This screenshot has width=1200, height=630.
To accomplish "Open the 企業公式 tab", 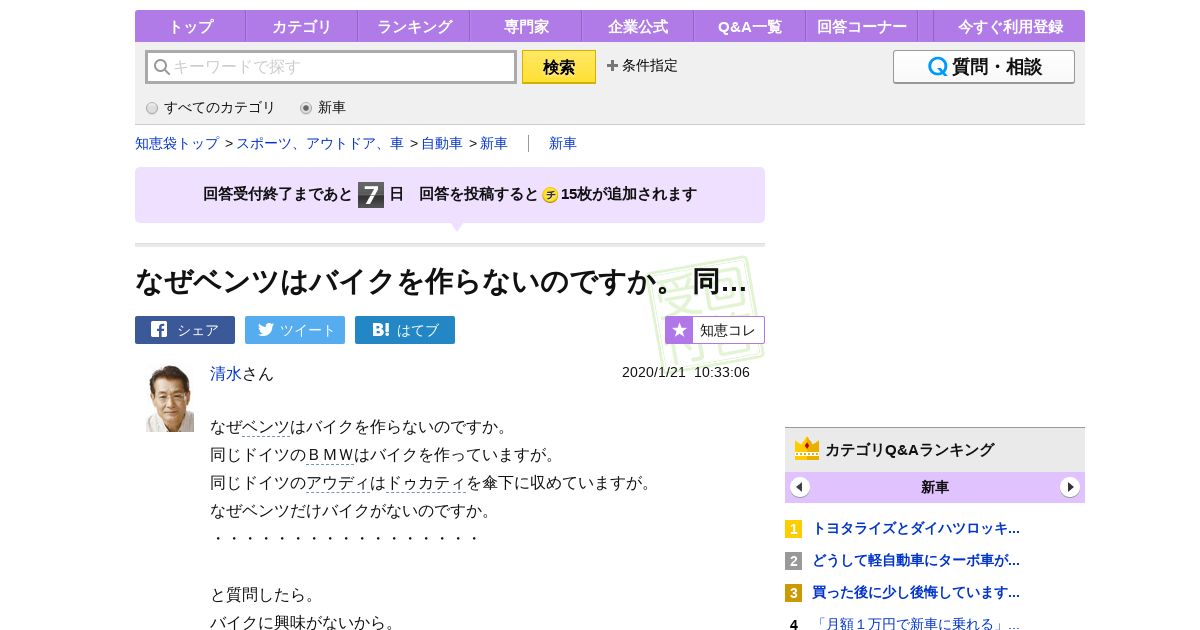I will click(637, 26).
